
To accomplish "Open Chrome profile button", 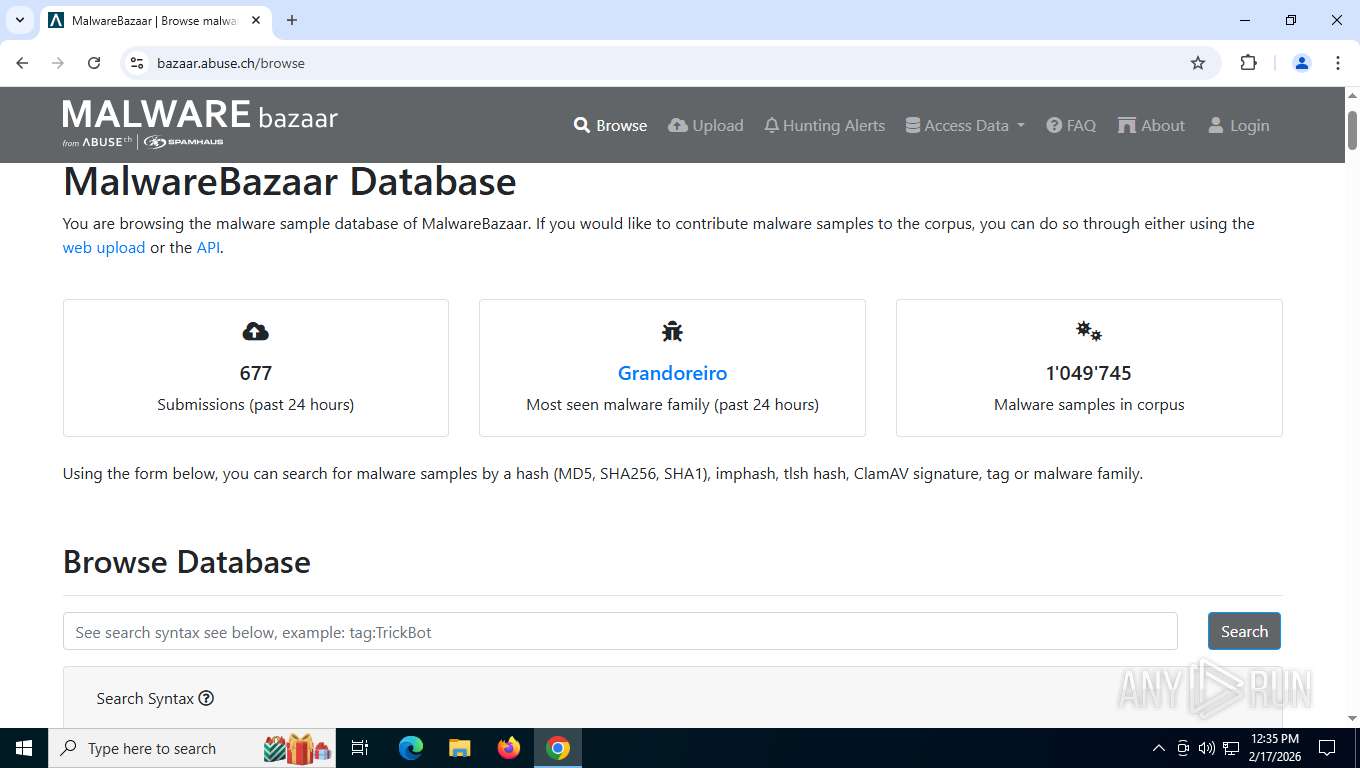I will pyautogui.click(x=1302, y=63).
